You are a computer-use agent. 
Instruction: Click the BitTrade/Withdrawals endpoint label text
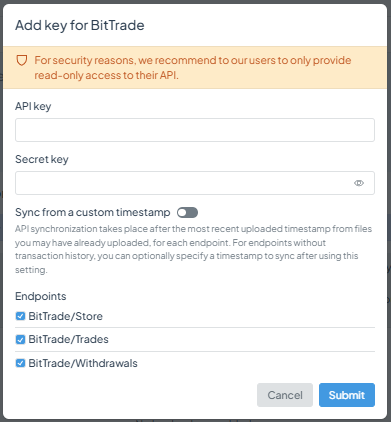[83, 363]
